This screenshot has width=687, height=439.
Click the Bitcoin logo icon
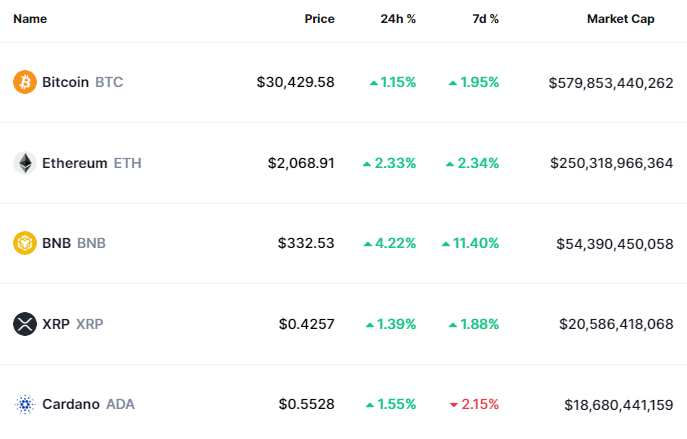click(x=25, y=82)
